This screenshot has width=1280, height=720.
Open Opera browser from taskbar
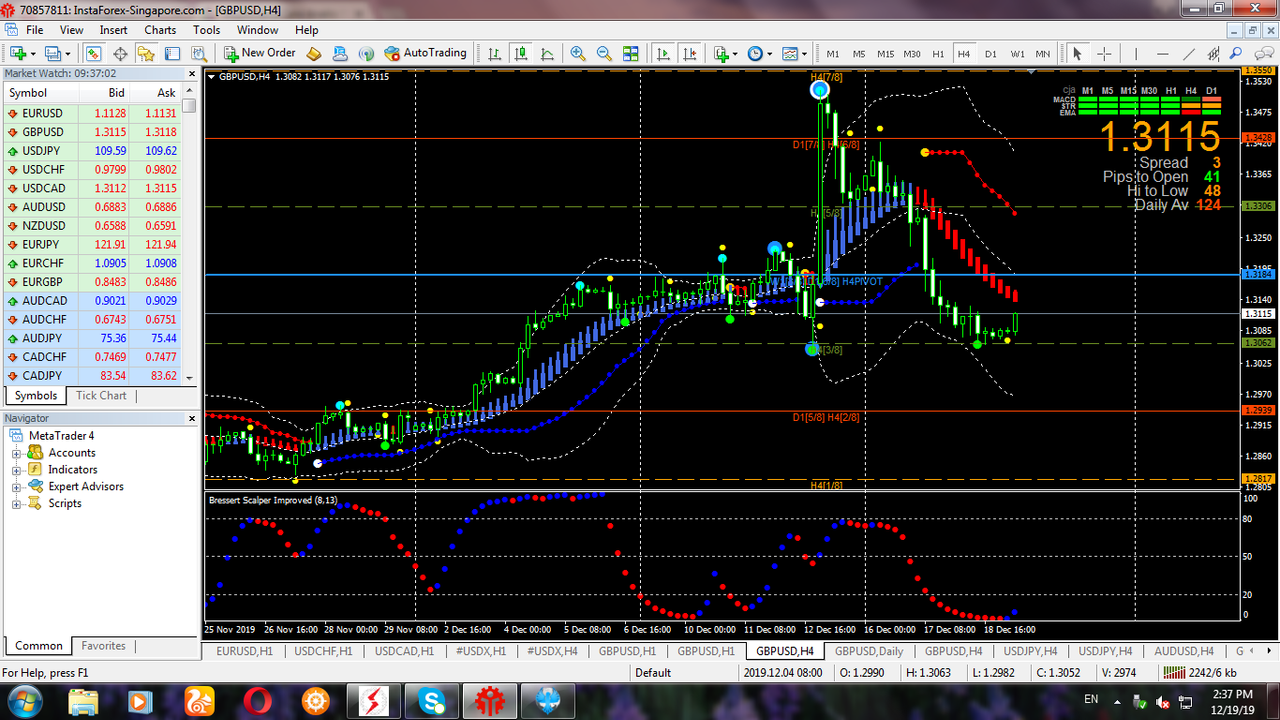[258, 702]
